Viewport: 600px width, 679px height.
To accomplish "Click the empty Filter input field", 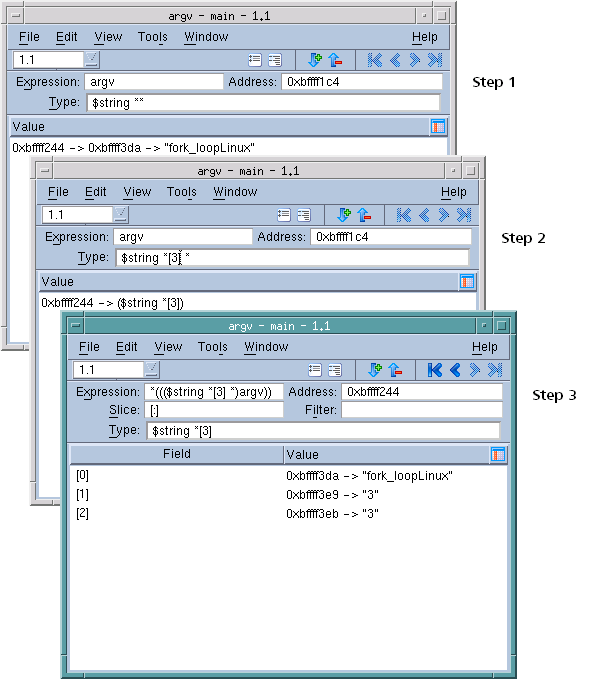I will click(x=421, y=410).
